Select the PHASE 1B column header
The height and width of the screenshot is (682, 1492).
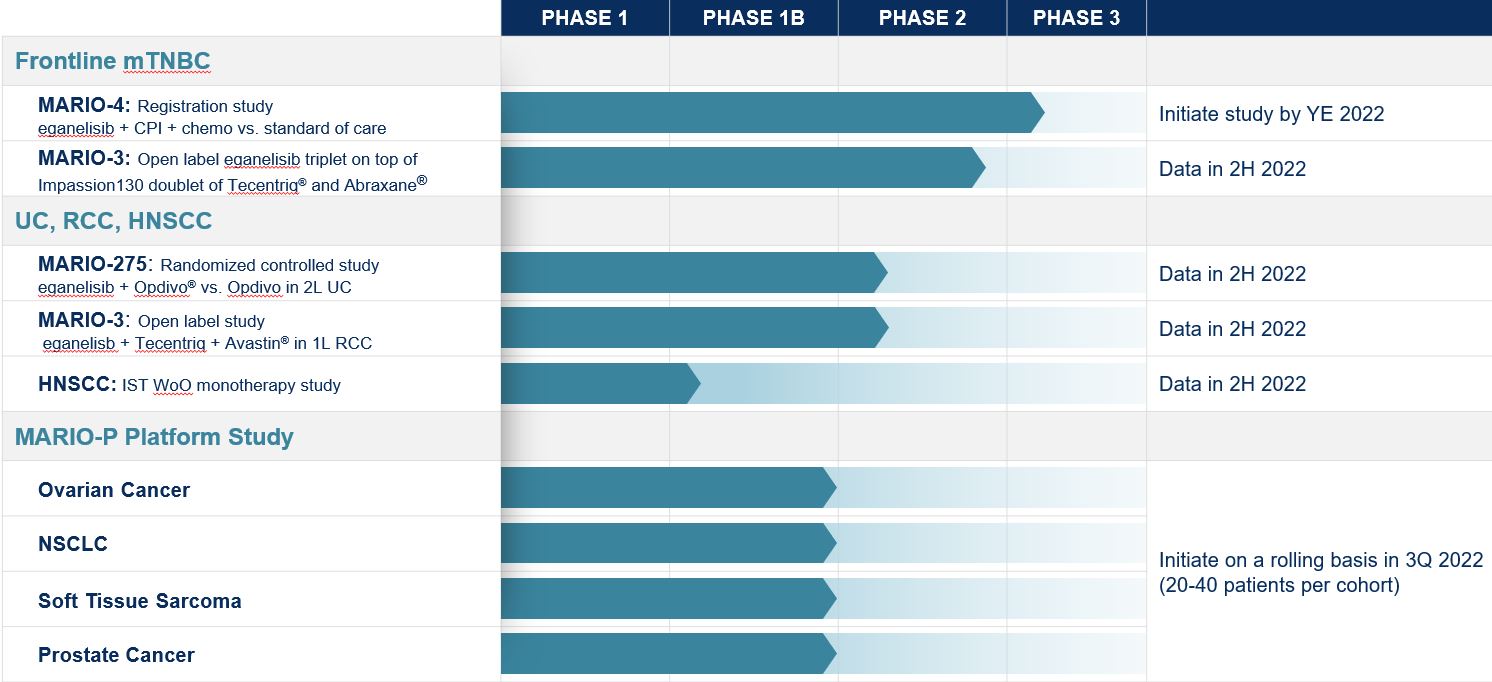pos(753,18)
